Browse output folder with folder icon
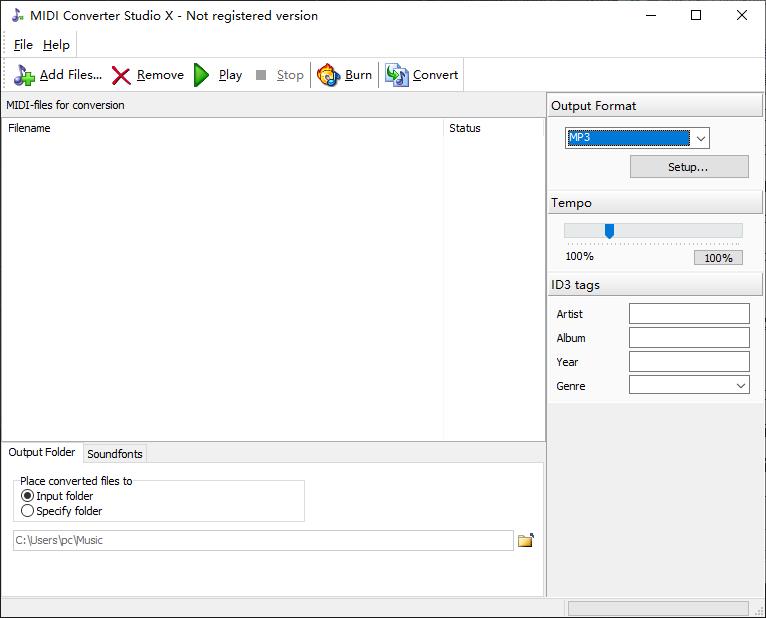 coord(526,540)
